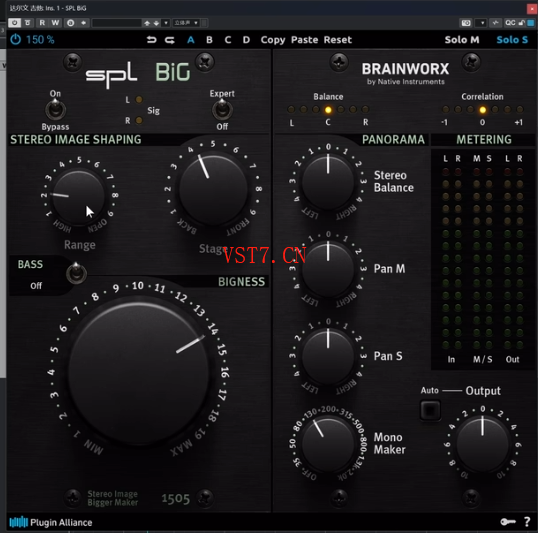Click the side-chain routing icon
Viewport: 538px width, 533px height.
[x=495, y=23]
